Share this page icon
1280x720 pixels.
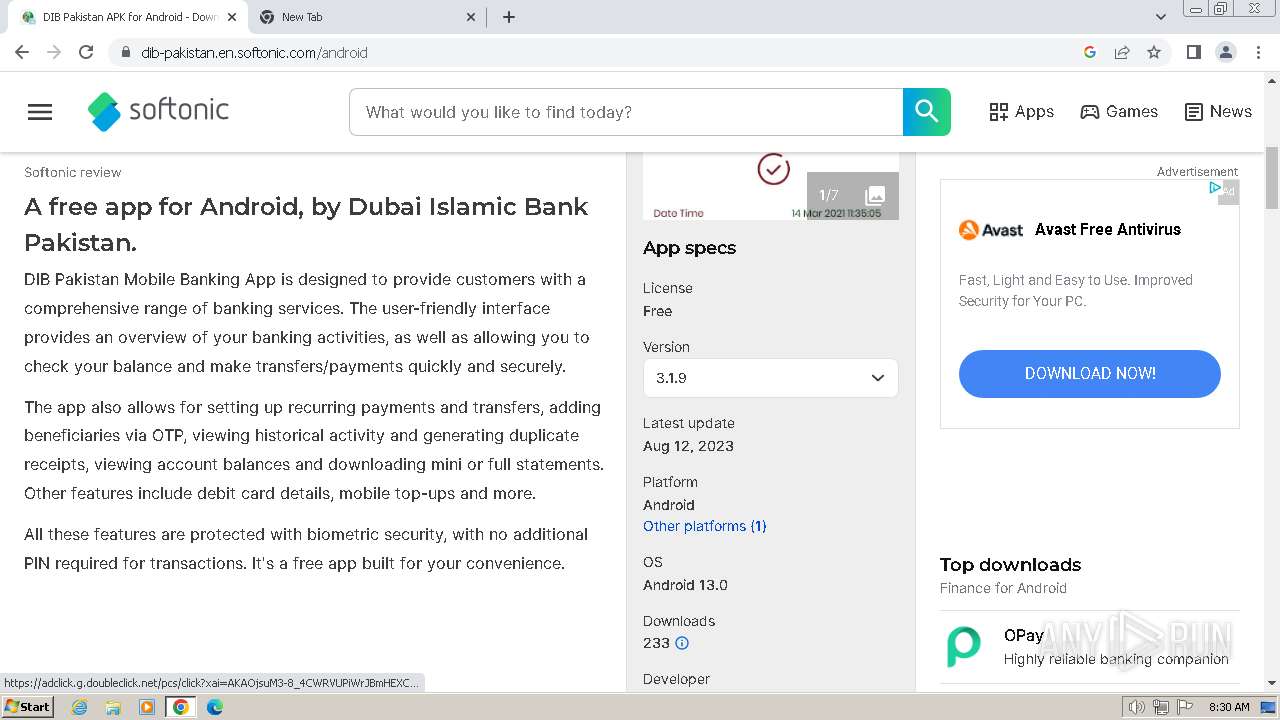coord(1122,52)
